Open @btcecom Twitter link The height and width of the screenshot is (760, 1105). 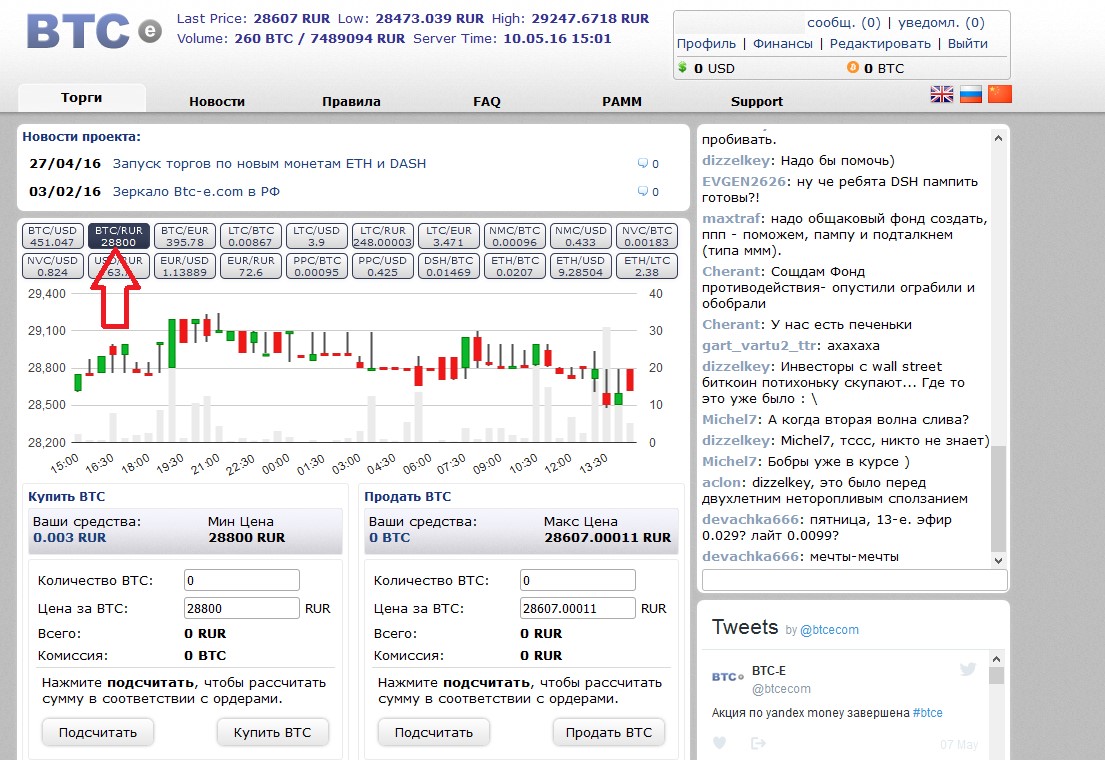pos(829,630)
